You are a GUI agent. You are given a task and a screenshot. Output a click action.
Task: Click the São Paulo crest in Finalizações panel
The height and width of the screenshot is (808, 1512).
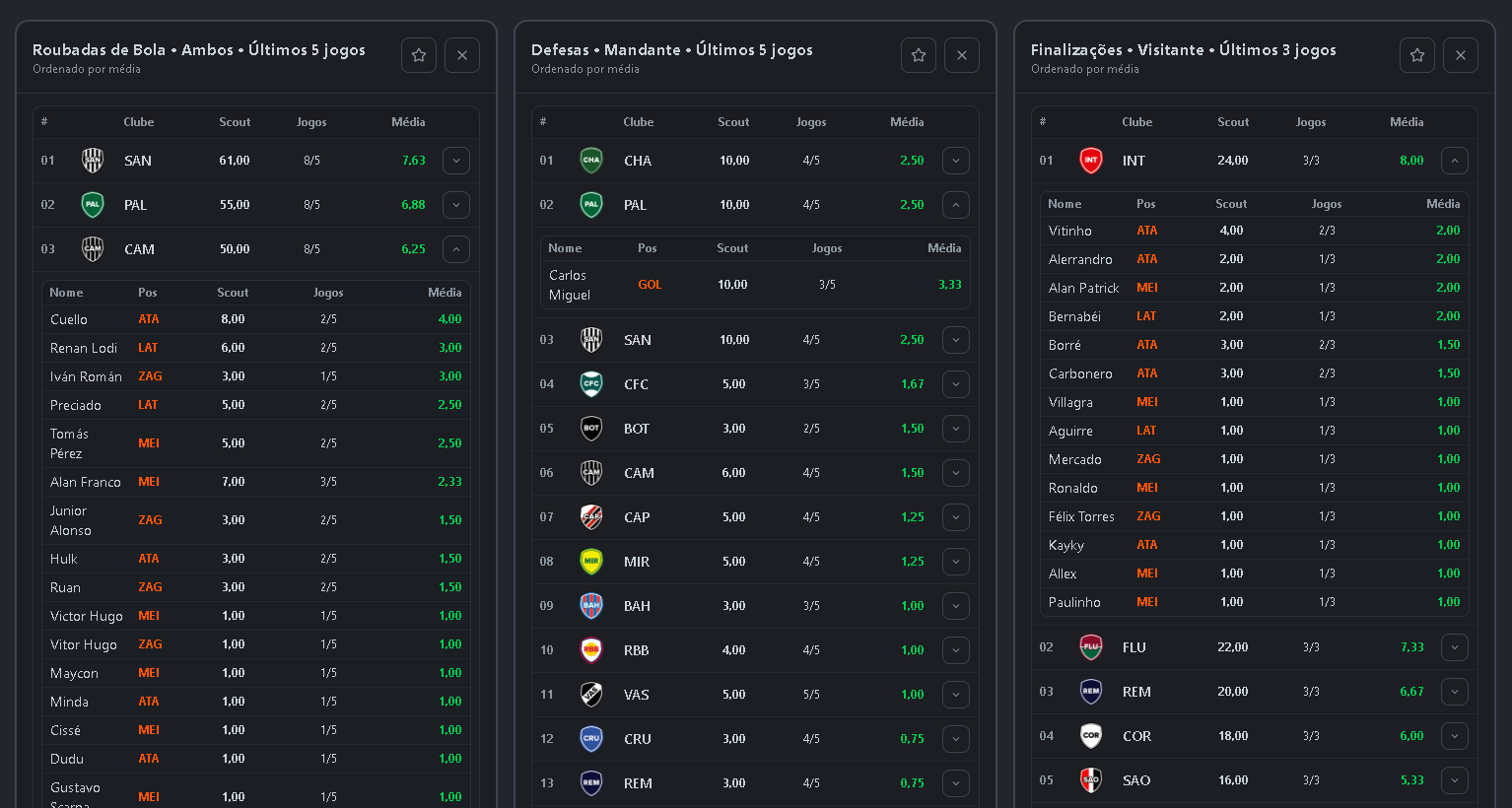click(x=1090, y=779)
